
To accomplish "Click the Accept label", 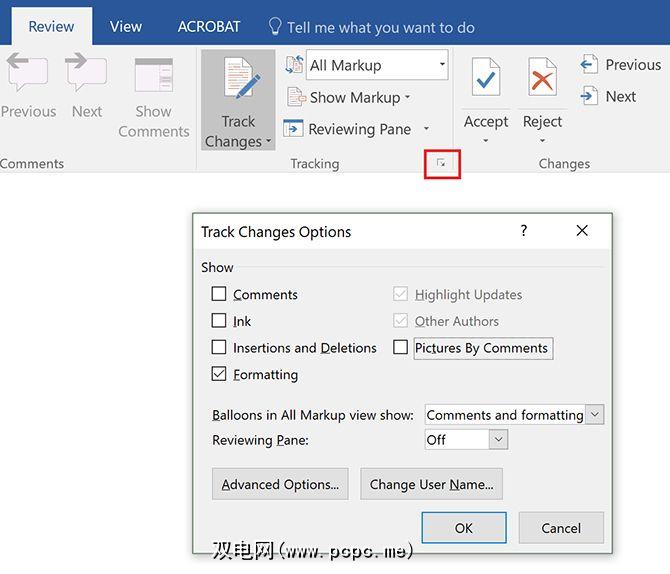I will click(x=486, y=121).
